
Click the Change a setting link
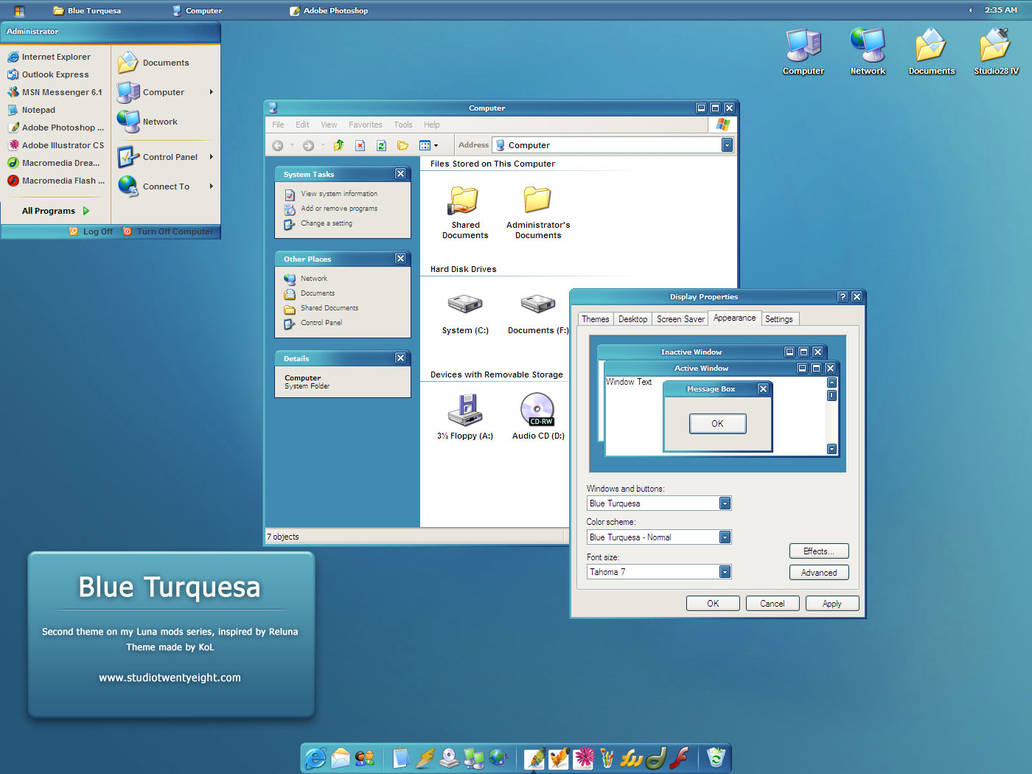[326, 224]
